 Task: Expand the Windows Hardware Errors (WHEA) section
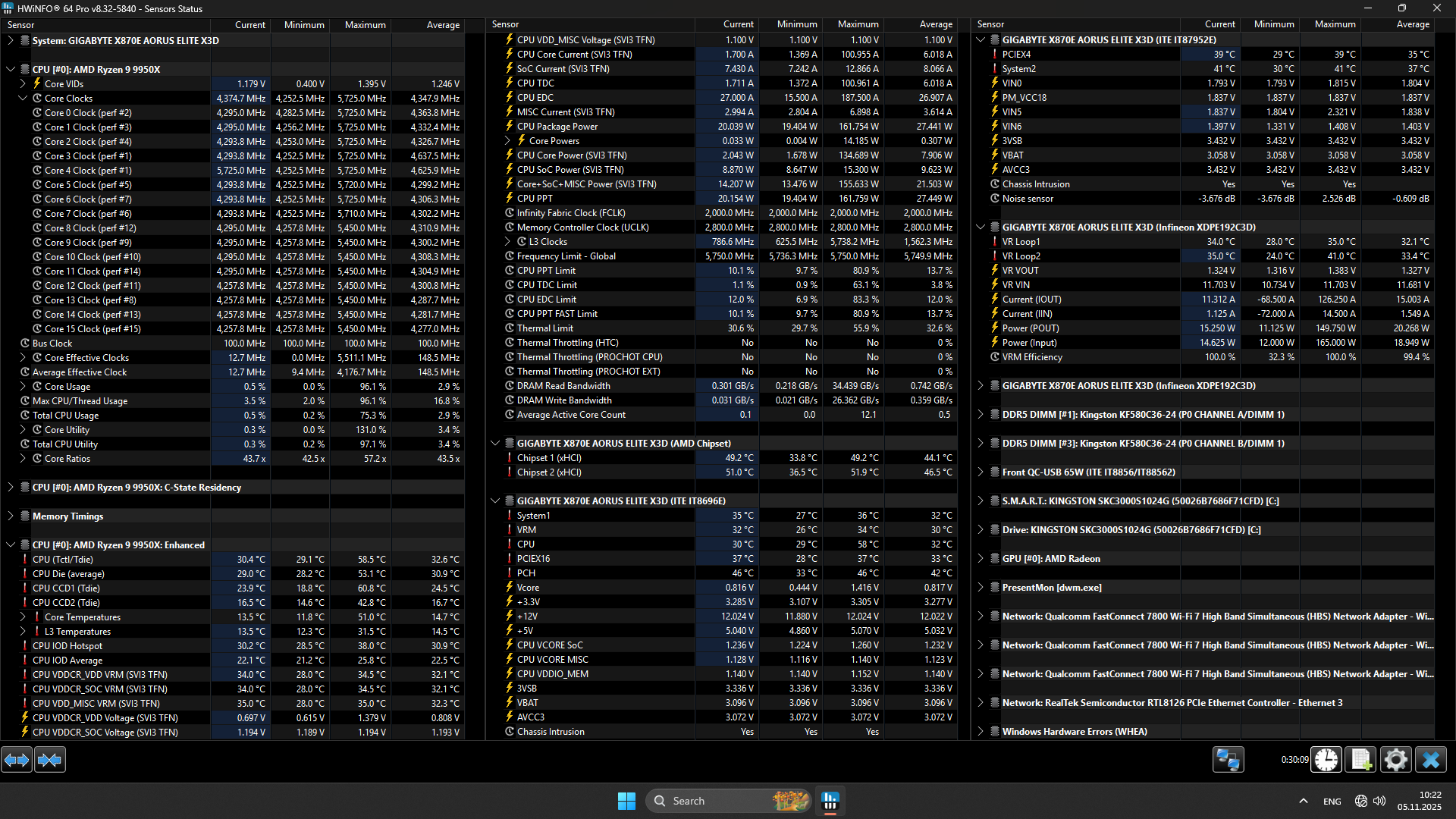coord(981,732)
